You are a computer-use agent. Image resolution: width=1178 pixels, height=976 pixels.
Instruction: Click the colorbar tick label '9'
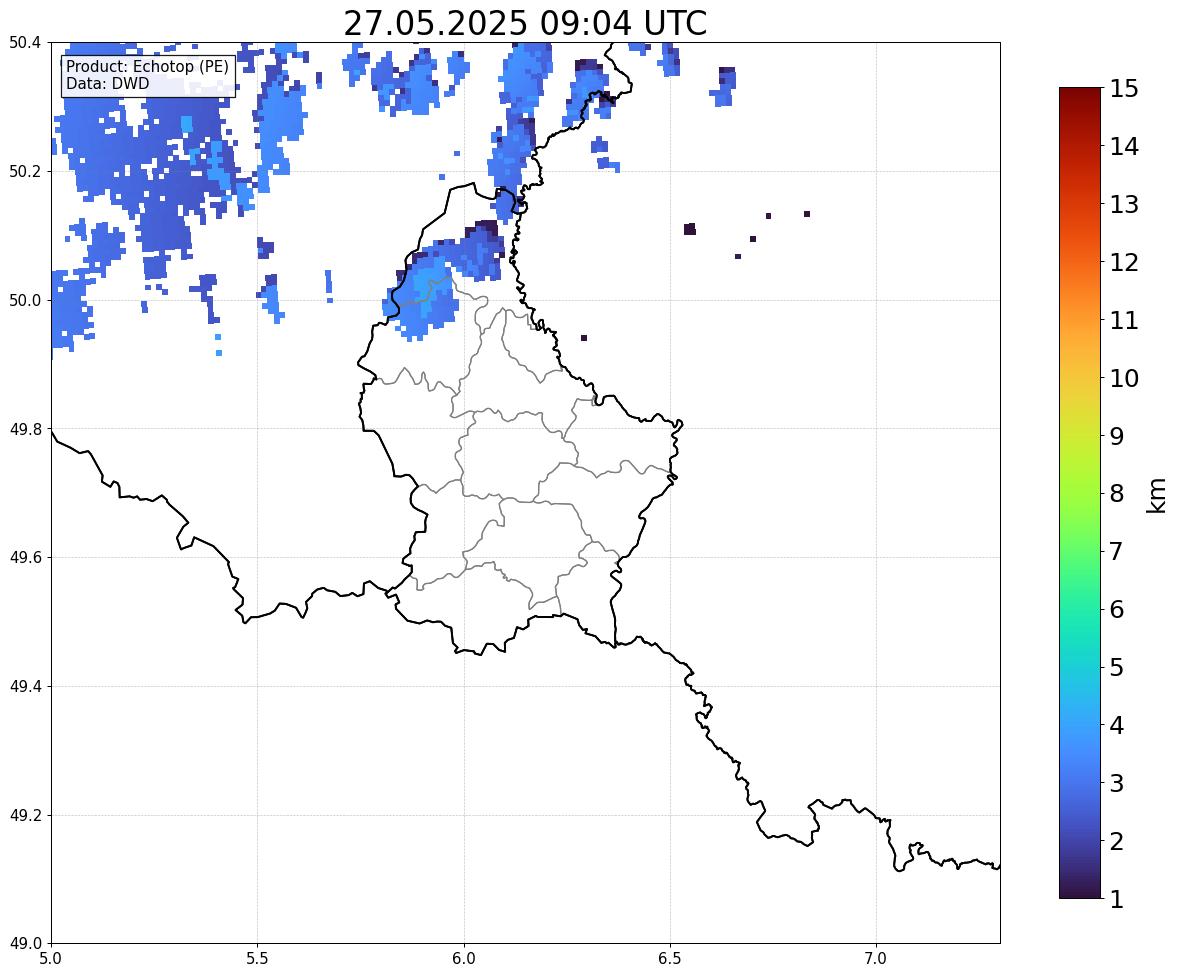click(1116, 436)
